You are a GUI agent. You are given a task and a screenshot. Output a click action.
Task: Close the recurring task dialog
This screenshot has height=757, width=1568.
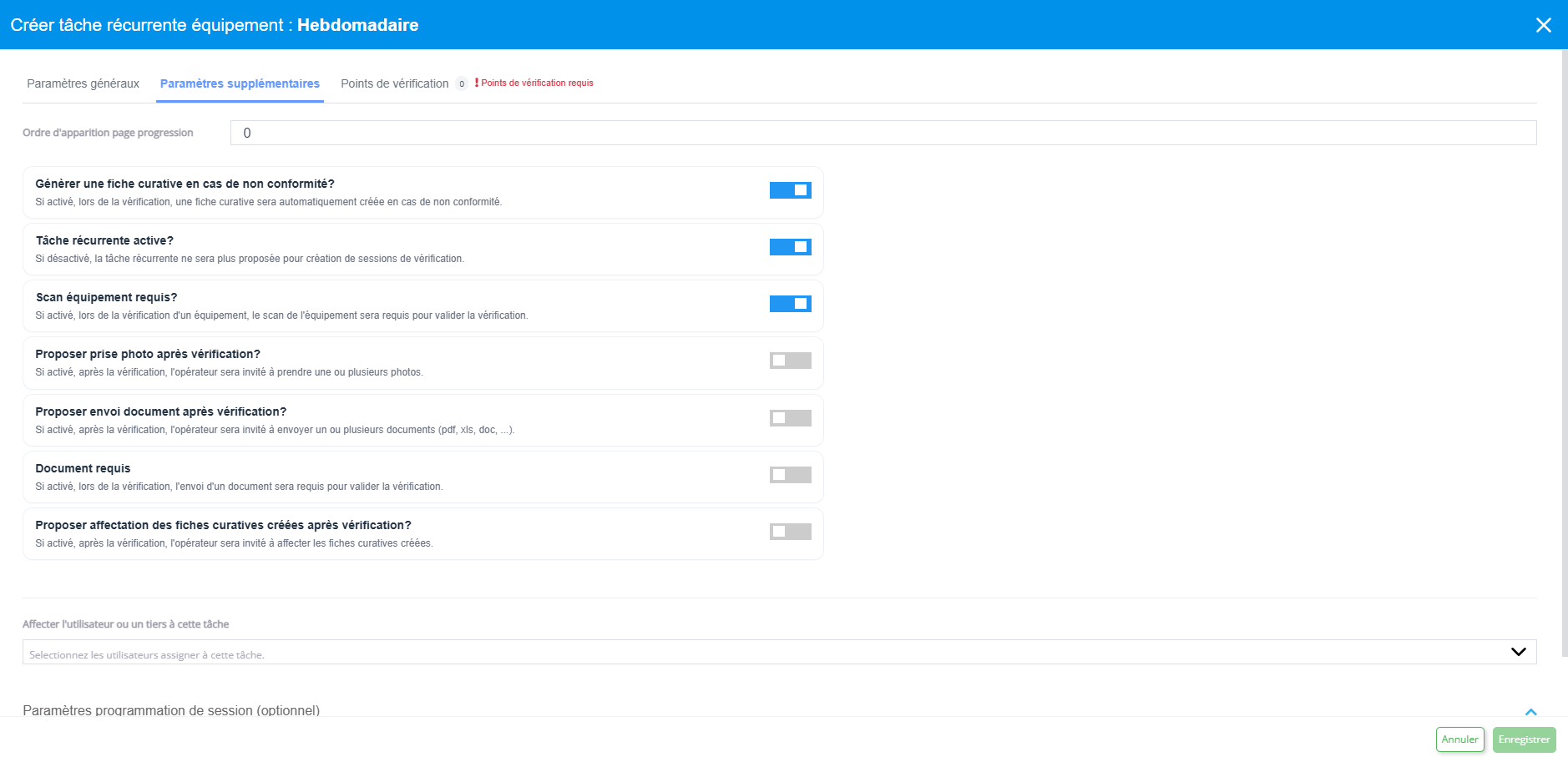coord(1543,25)
